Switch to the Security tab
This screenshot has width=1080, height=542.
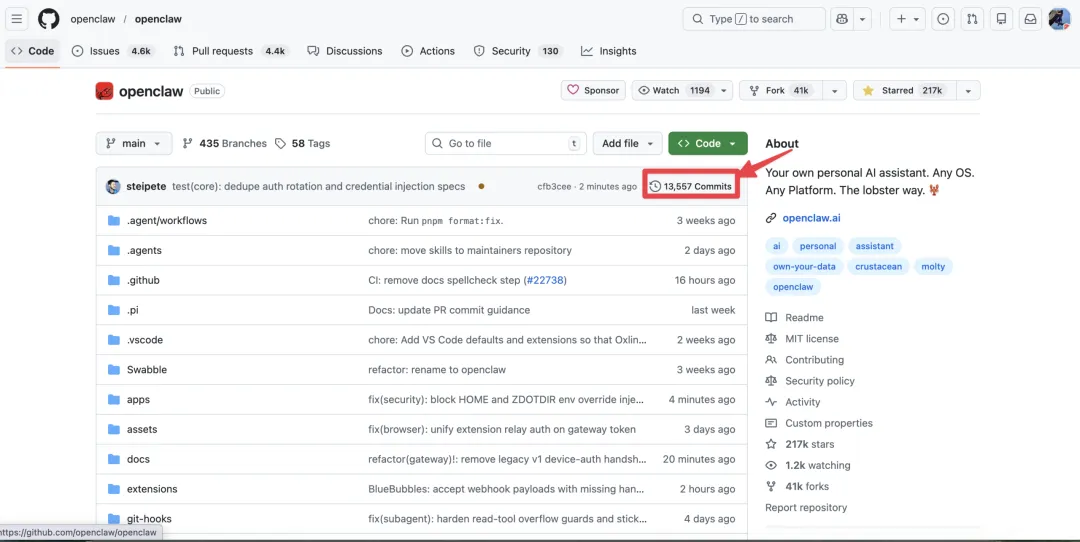(518, 51)
